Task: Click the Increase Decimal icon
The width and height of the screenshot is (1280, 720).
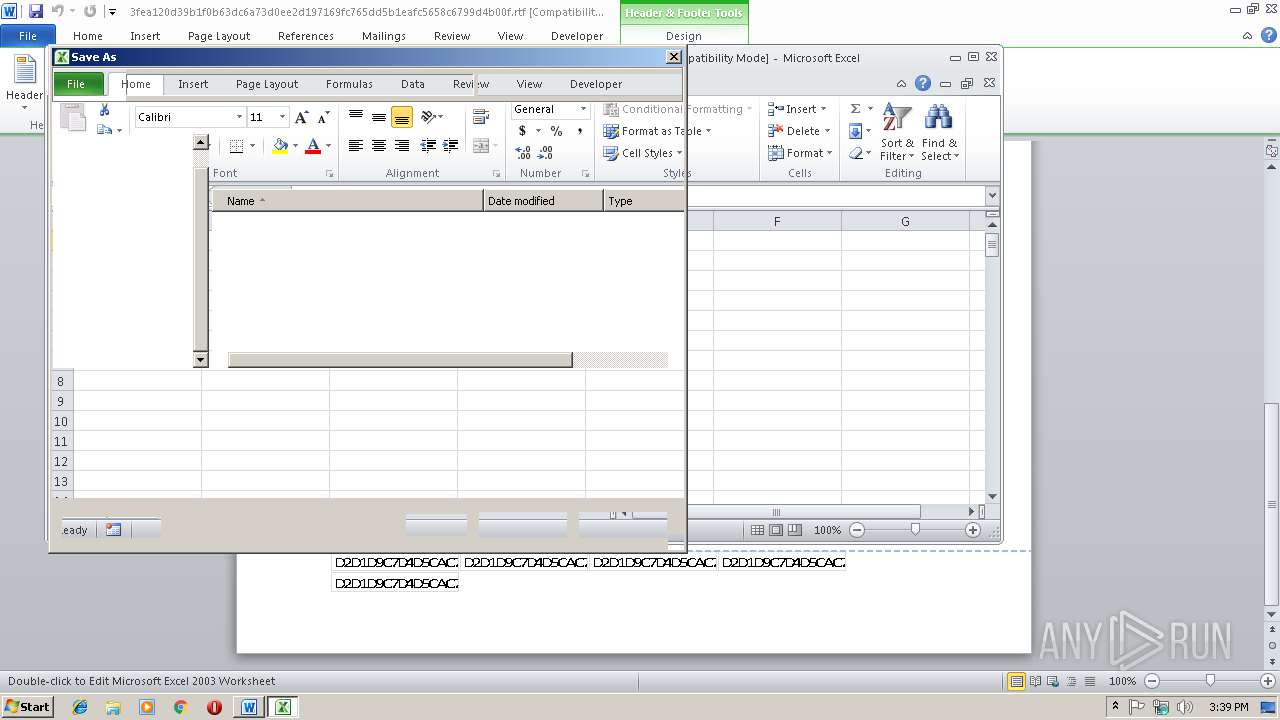Action: click(523, 153)
